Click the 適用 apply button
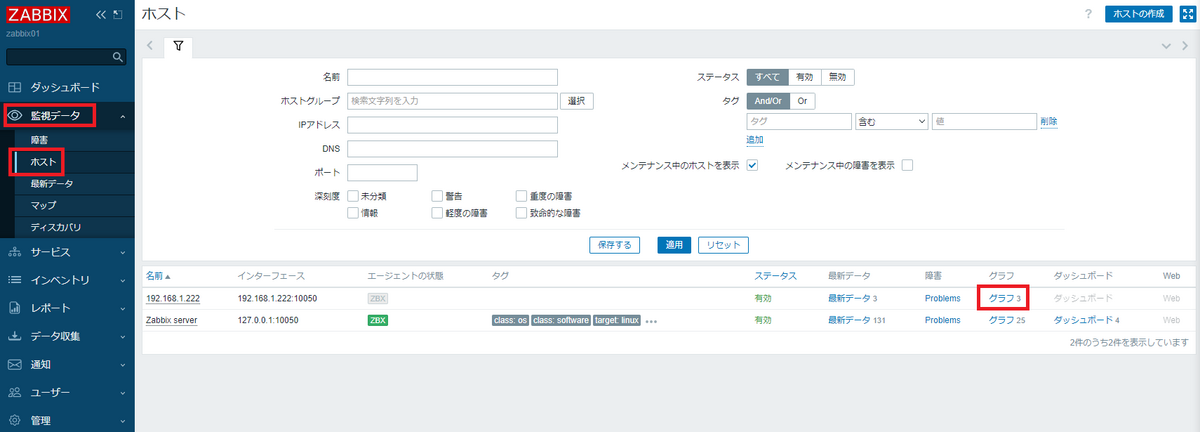This screenshot has height=432, width=1200. pyautogui.click(x=674, y=245)
